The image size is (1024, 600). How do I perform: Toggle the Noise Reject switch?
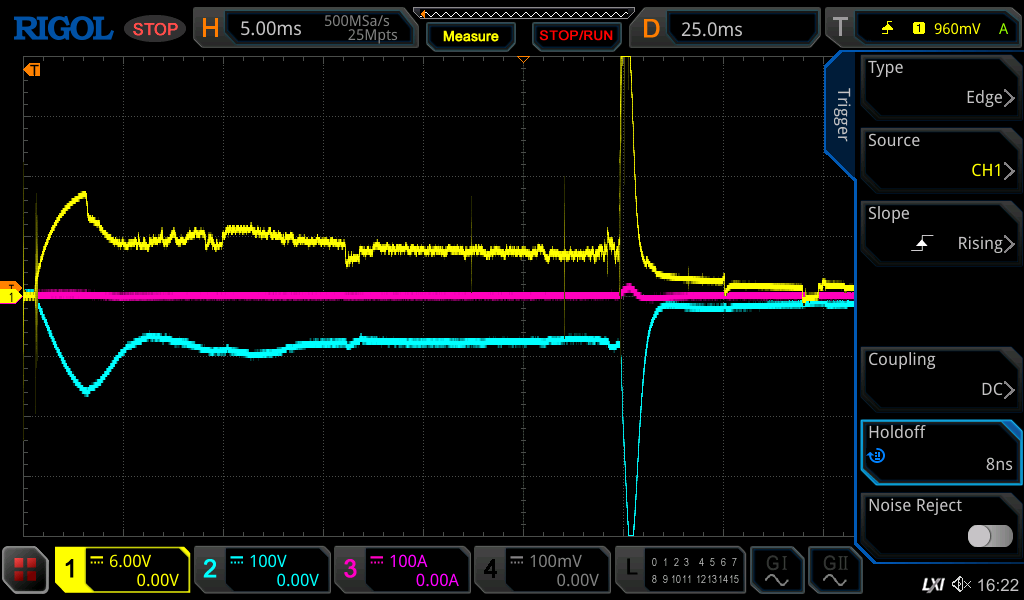click(x=989, y=536)
